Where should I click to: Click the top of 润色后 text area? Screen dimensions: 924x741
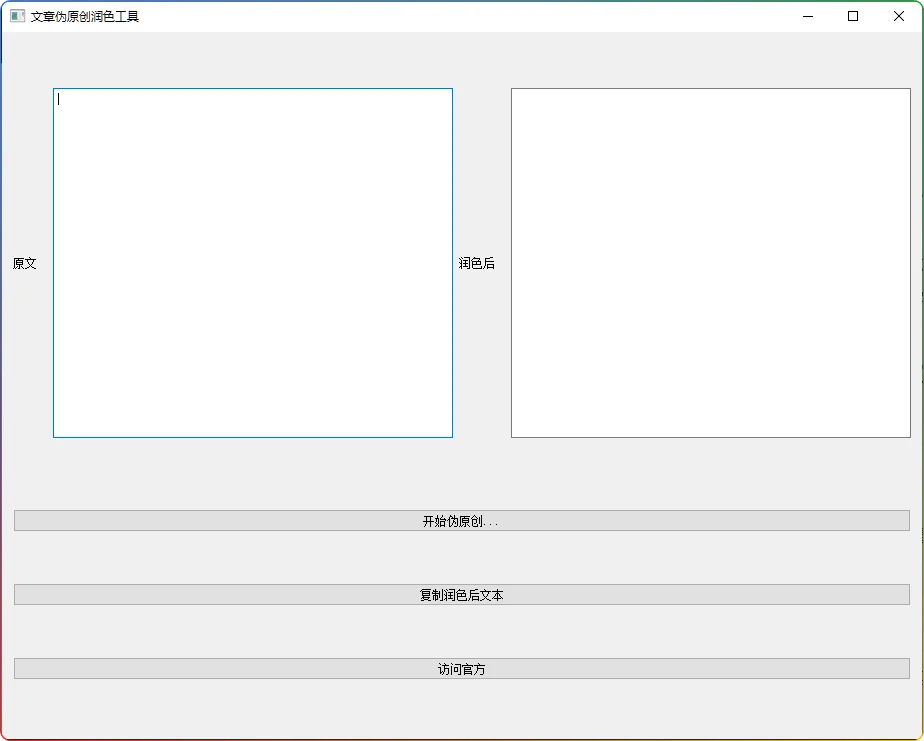point(710,100)
